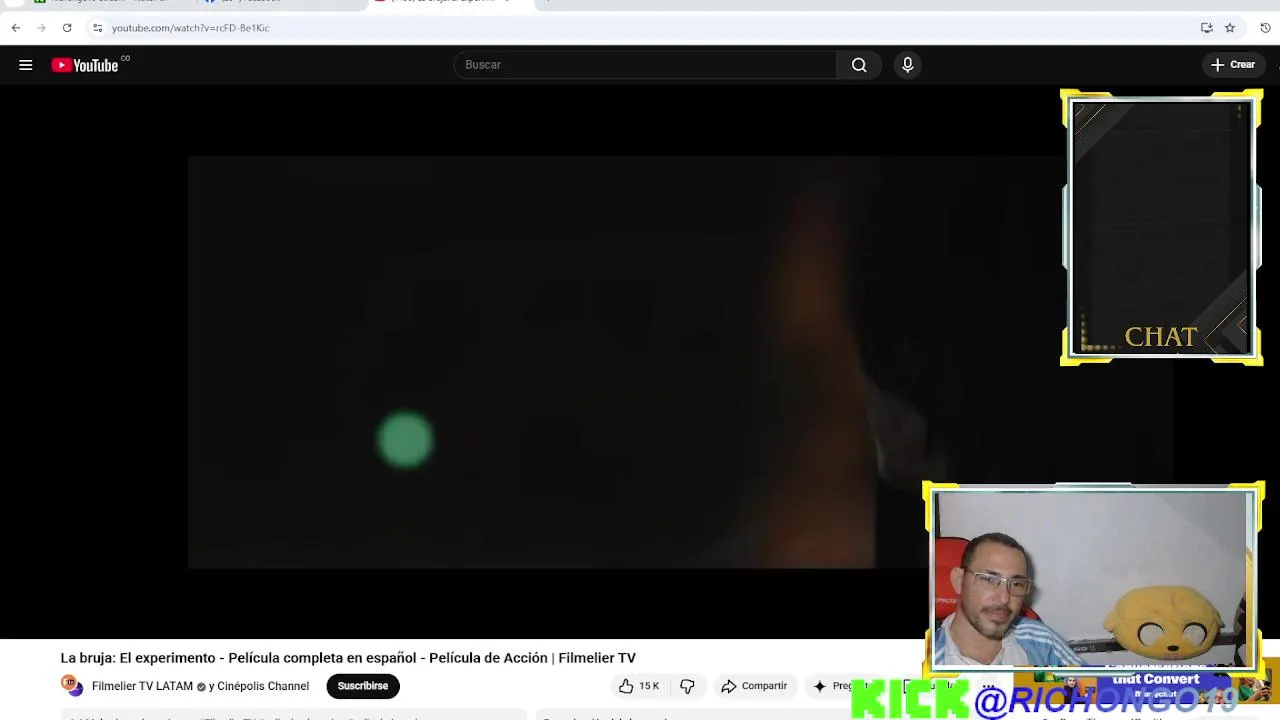This screenshot has width=1280, height=720.
Task: View site information icon in address bar
Action: (x=97, y=28)
